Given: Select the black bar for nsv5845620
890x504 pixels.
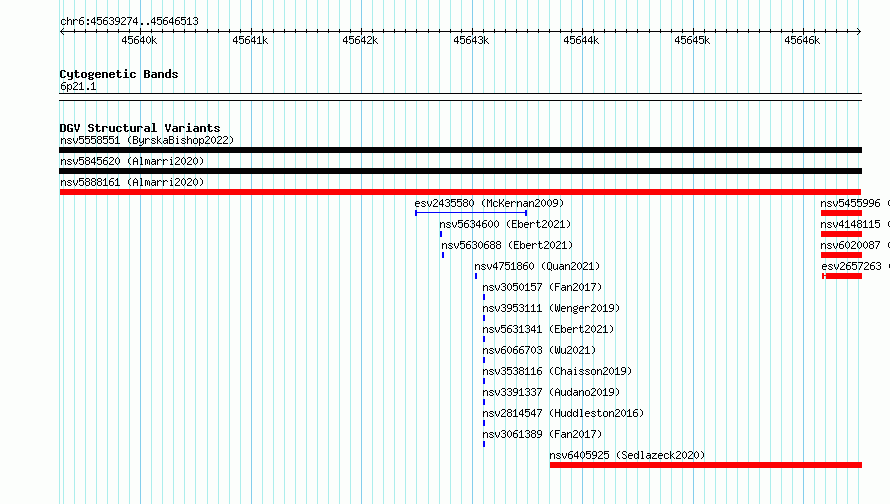Looking at the screenshot, I should point(460,171).
